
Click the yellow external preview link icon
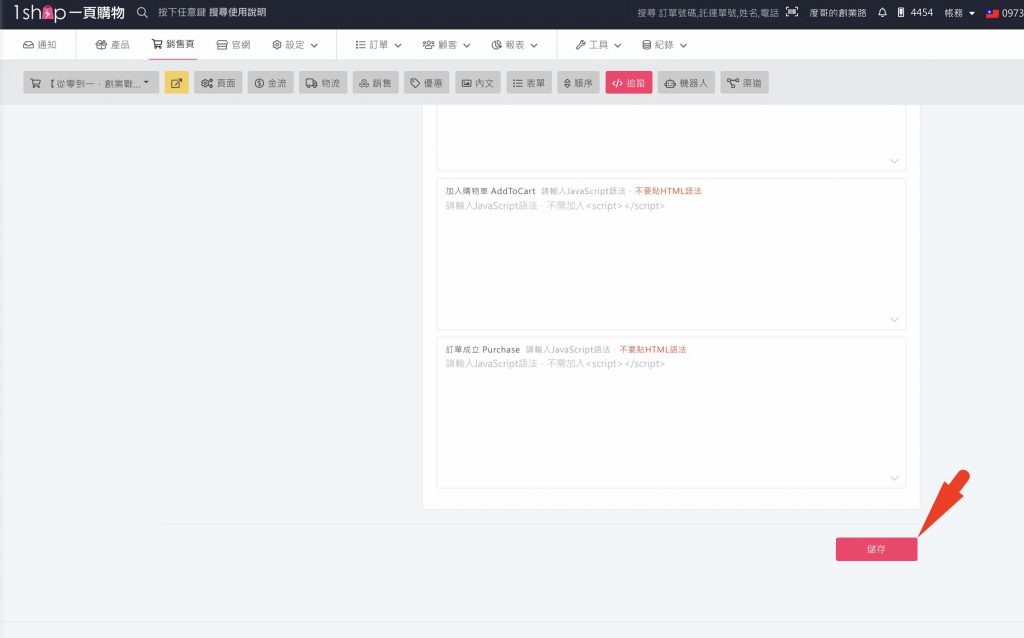176,82
